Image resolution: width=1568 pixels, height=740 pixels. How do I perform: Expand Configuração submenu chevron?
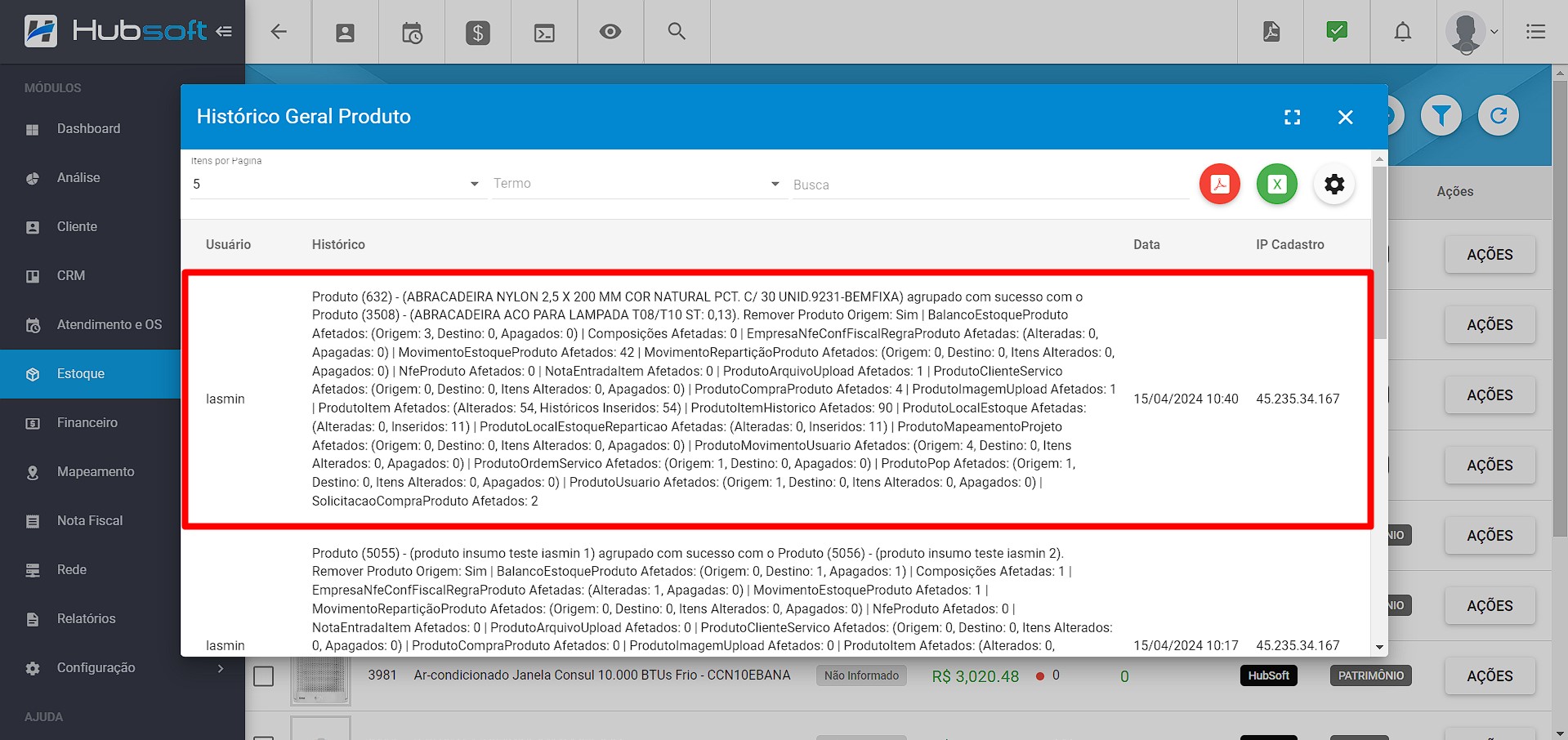(x=221, y=668)
